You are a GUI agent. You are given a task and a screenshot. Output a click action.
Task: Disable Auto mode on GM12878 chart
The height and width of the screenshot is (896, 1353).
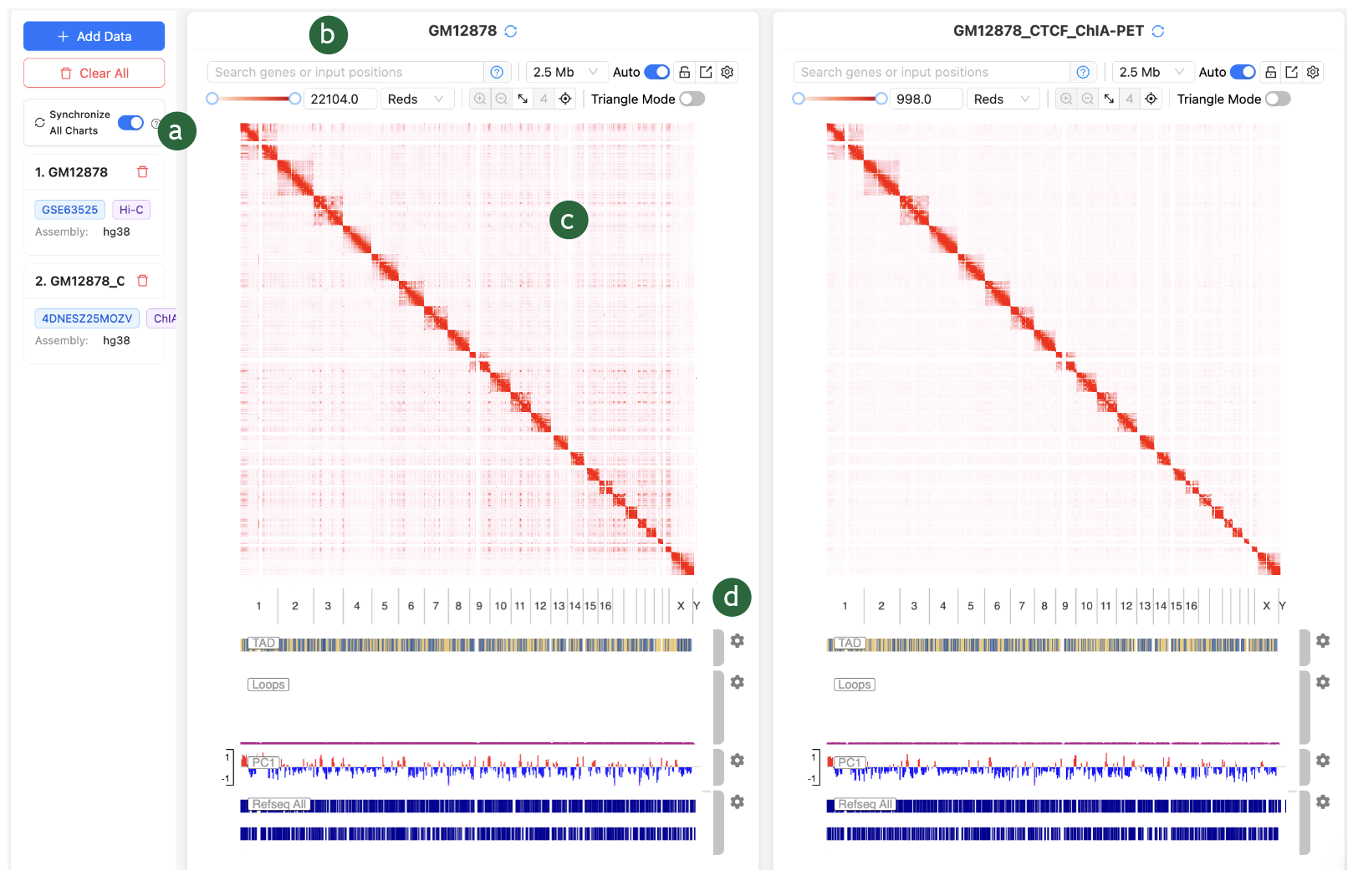coord(656,72)
